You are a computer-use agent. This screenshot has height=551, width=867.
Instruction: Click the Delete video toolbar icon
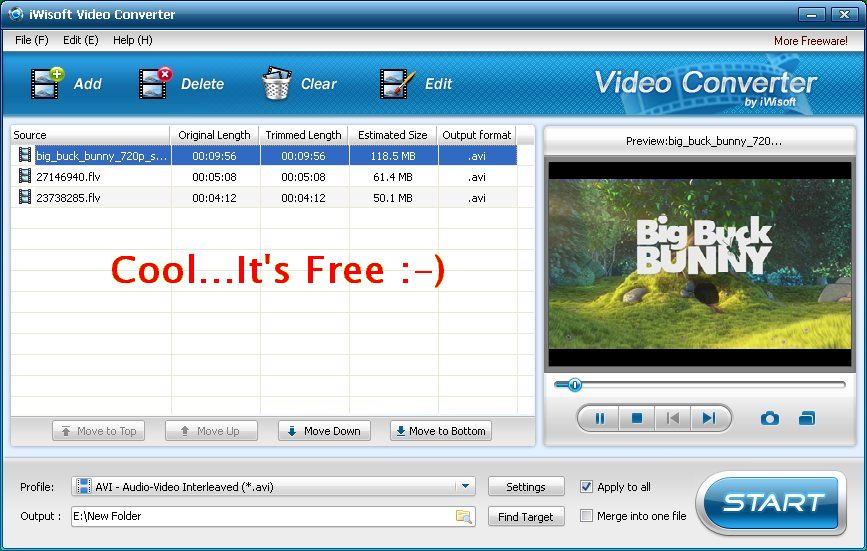[x=155, y=83]
